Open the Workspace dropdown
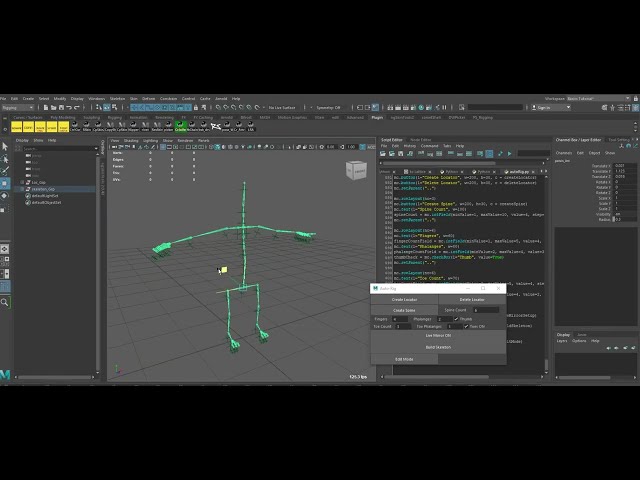 (x=599, y=99)
